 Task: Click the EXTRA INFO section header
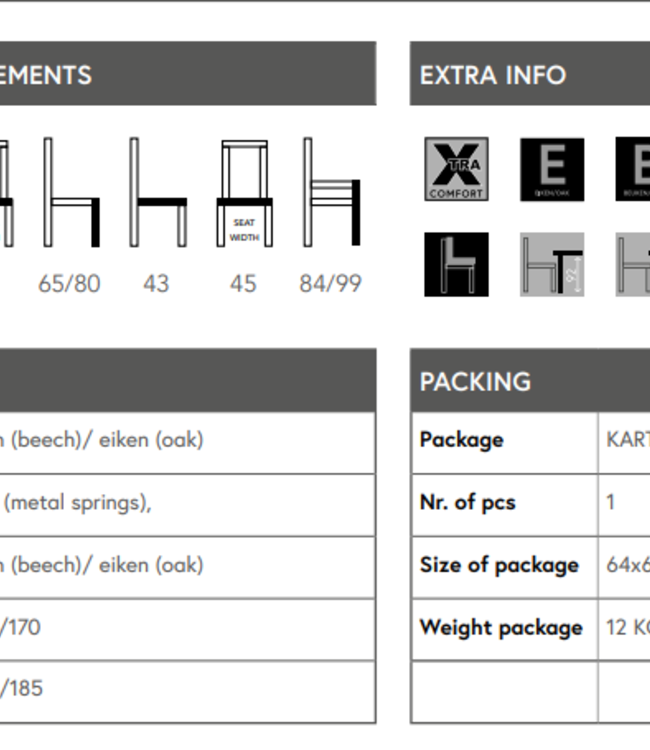click(x=493, y=75)
